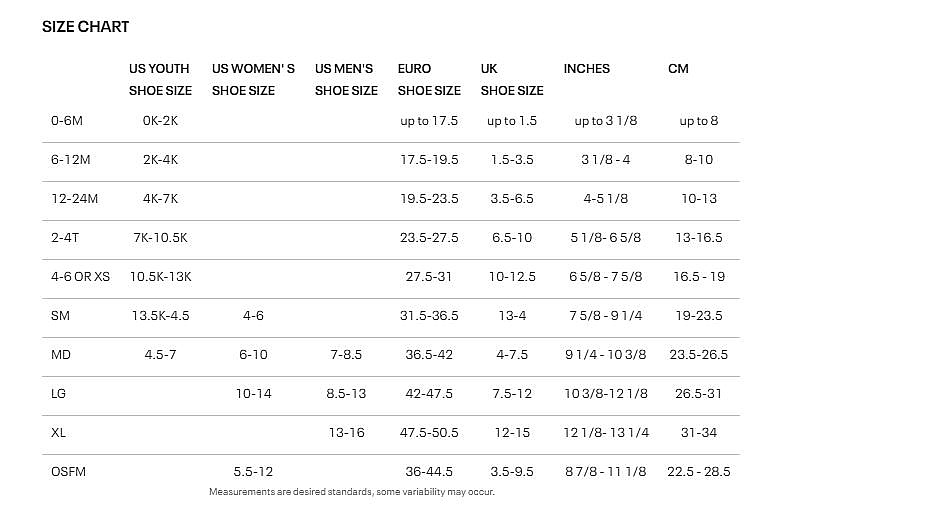This screenshot has height=531, width=928.
Task: Click the INCHES column header
Action: pos(586,69)
